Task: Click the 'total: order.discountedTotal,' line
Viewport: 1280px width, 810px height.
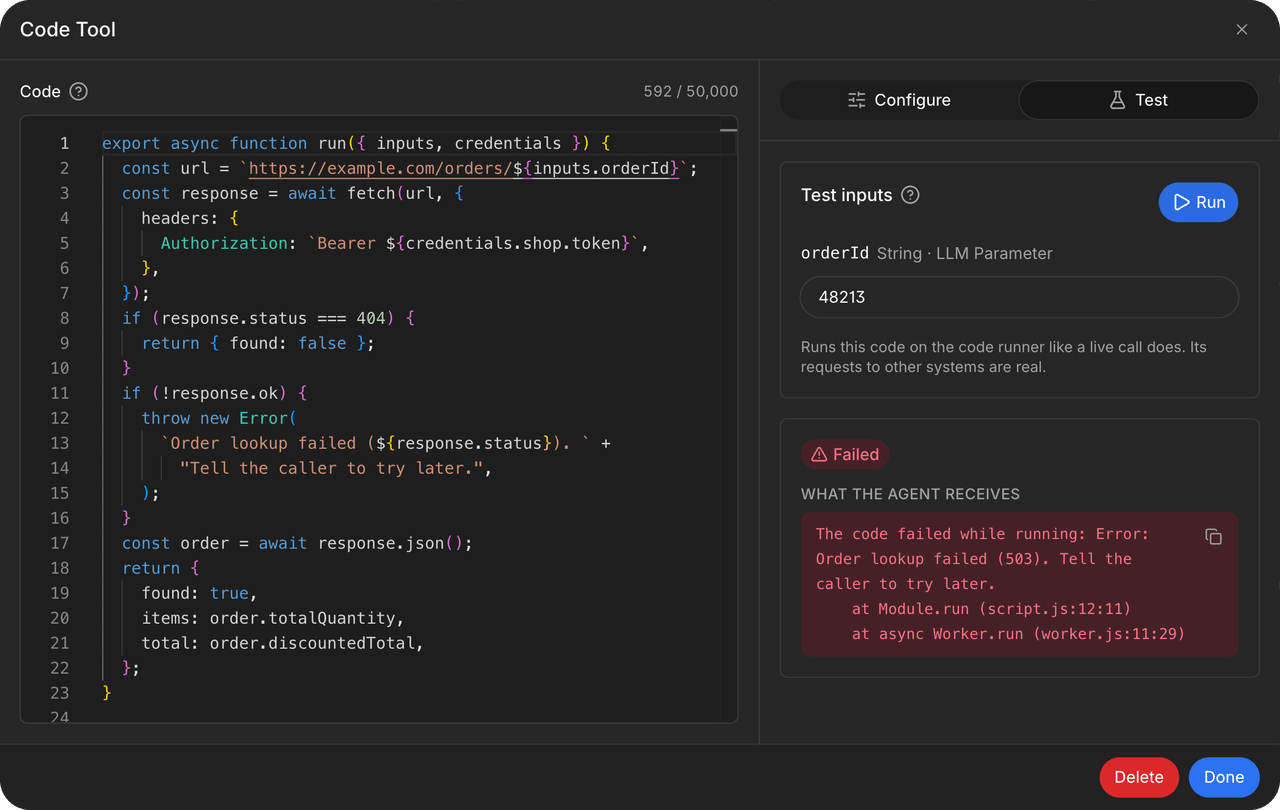Action: click(283, 643)
